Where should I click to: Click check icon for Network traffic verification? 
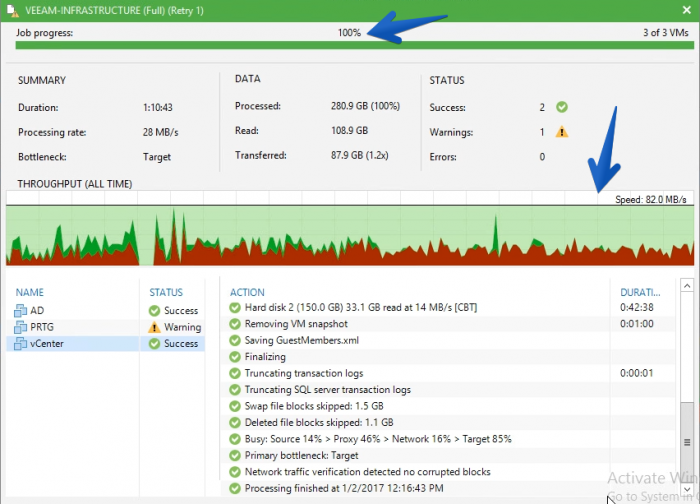click(x=235, y=472)
